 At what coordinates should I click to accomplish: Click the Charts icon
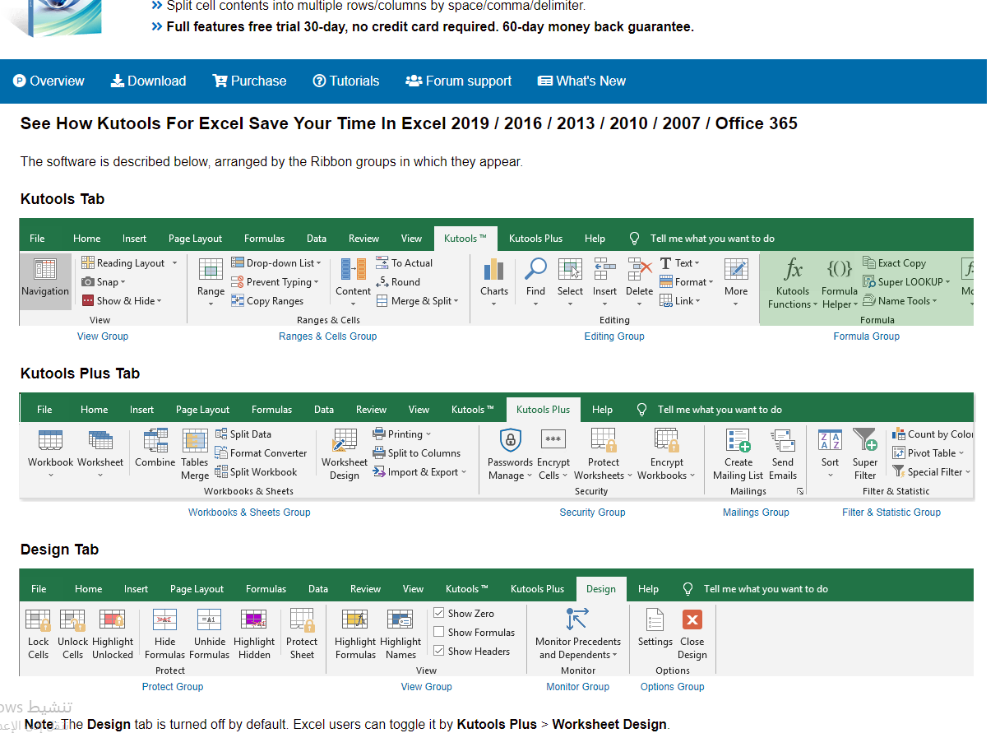[494, 269]
